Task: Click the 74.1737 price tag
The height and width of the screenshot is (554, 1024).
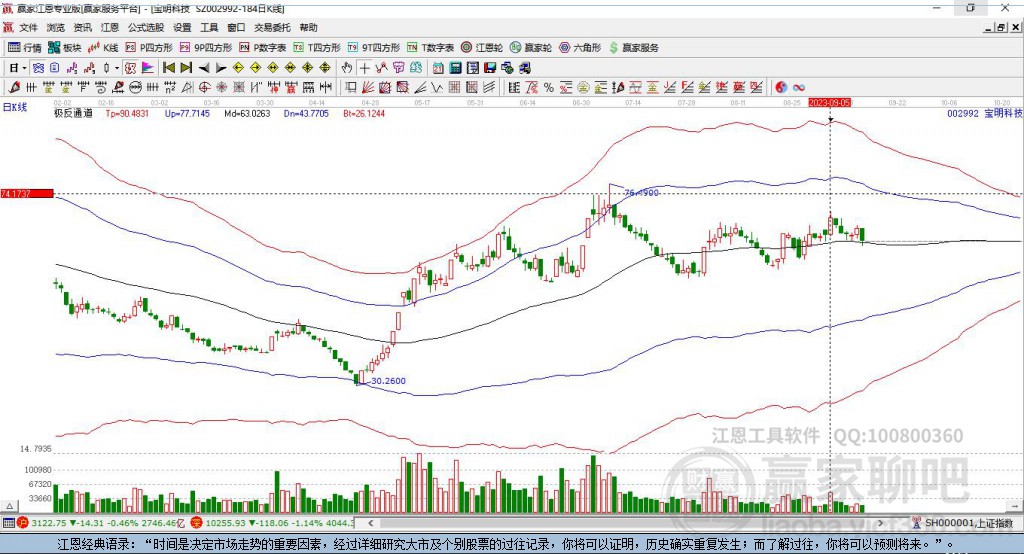Action: tap(27, 193)
